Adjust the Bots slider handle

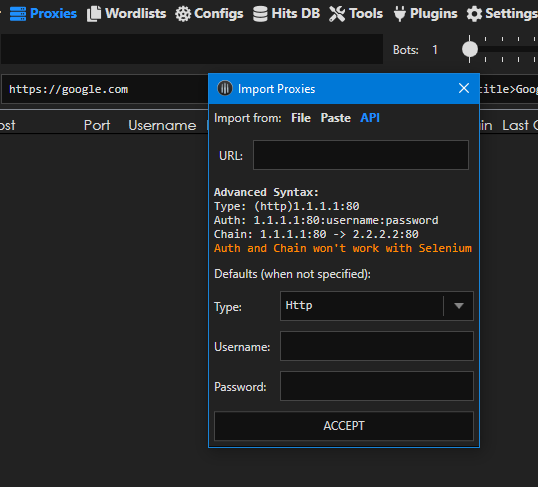pyautogui.click(x=470, y=49)
